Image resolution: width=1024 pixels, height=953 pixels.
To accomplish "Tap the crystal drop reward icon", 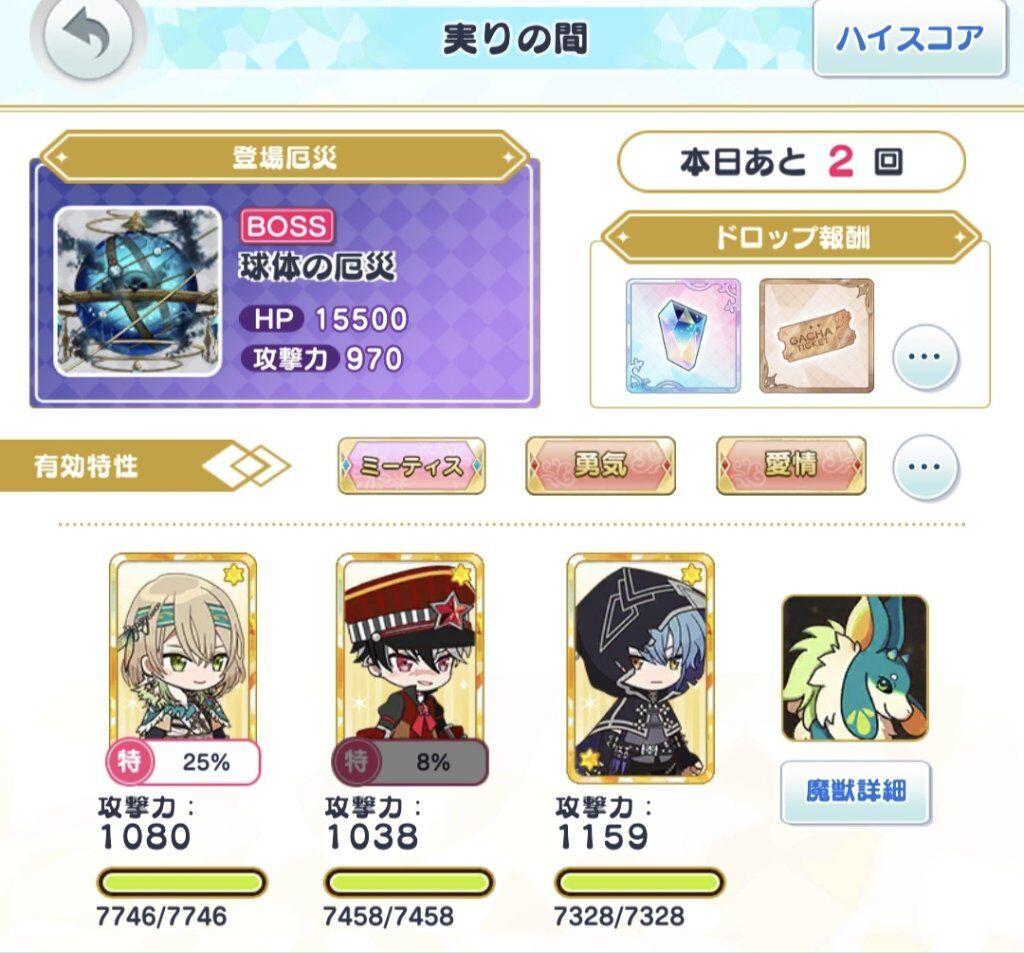I will tap(683, 336).
